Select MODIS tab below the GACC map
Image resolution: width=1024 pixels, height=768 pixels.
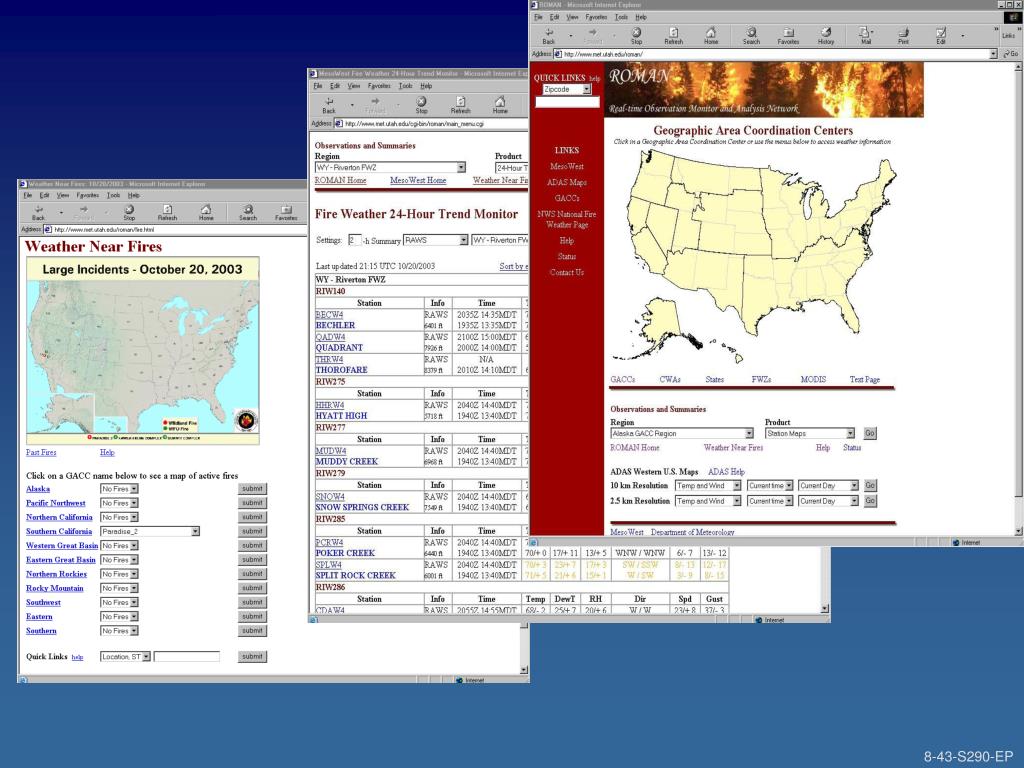click(813, 379)
